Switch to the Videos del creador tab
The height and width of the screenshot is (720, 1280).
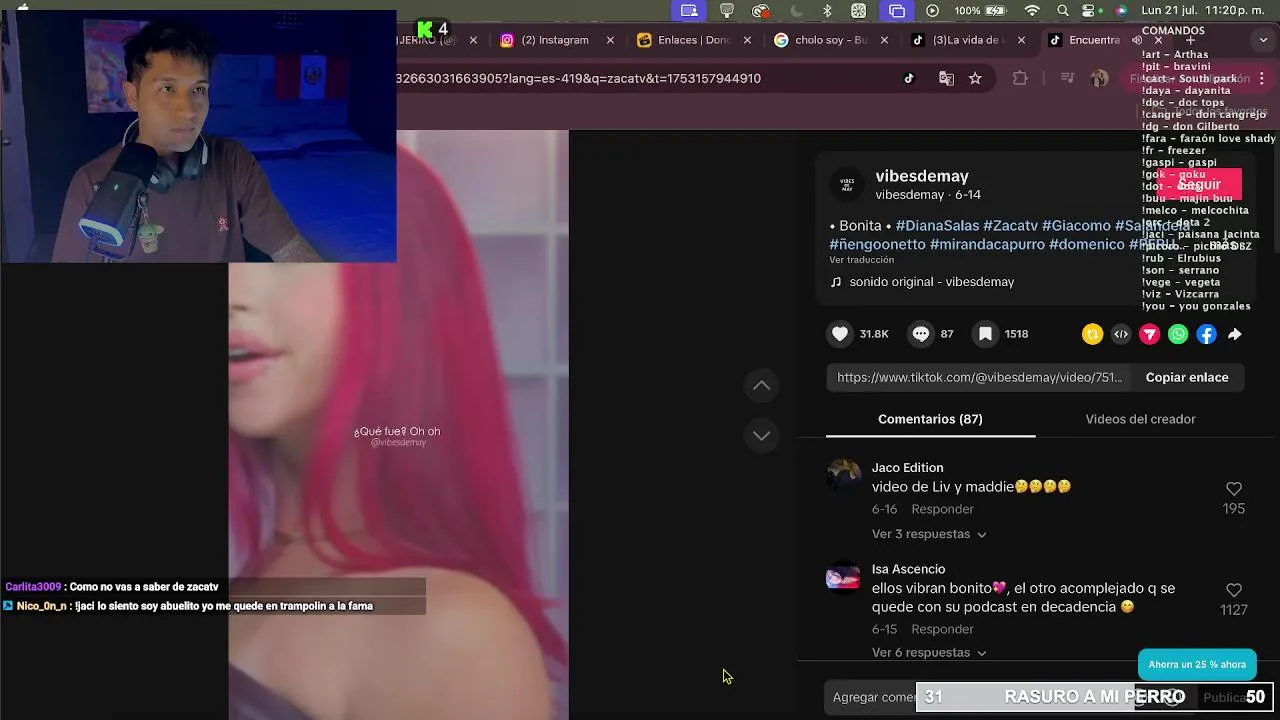[1140, 419]
